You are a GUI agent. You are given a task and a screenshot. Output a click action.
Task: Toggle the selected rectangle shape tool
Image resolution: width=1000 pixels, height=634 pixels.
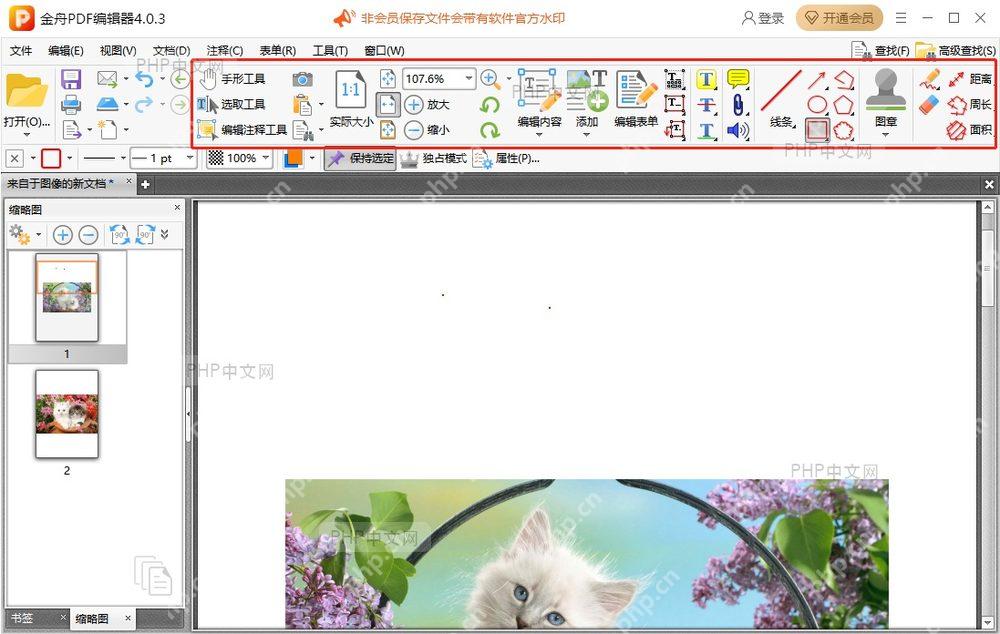[817, 130]
